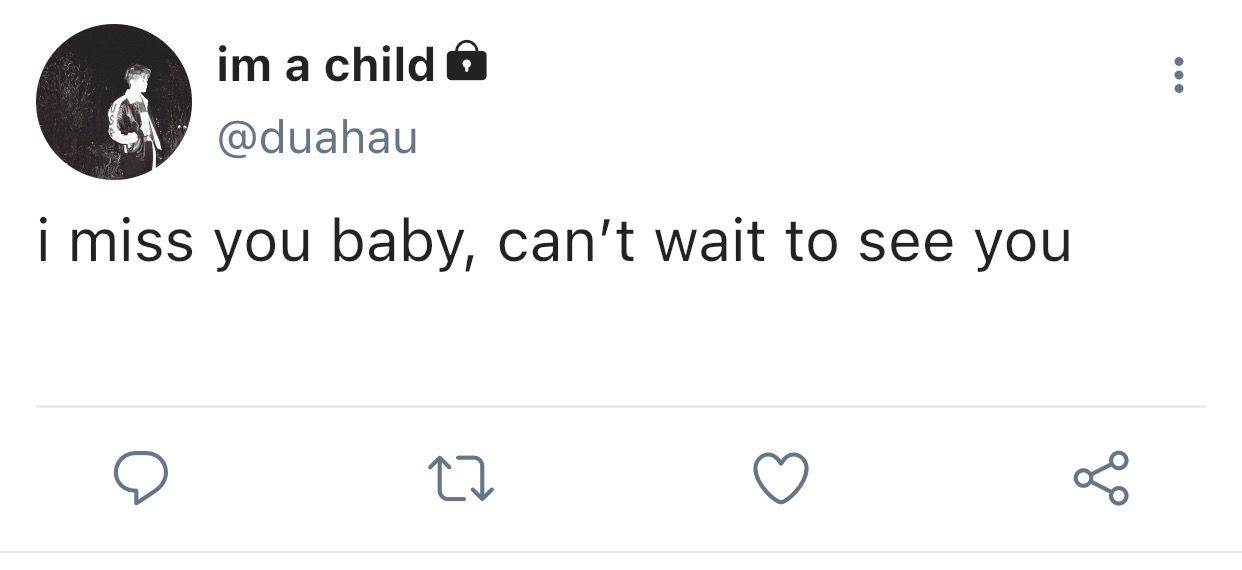
Task: Like the tweet with the heart icon
Action: pos(780,477)
